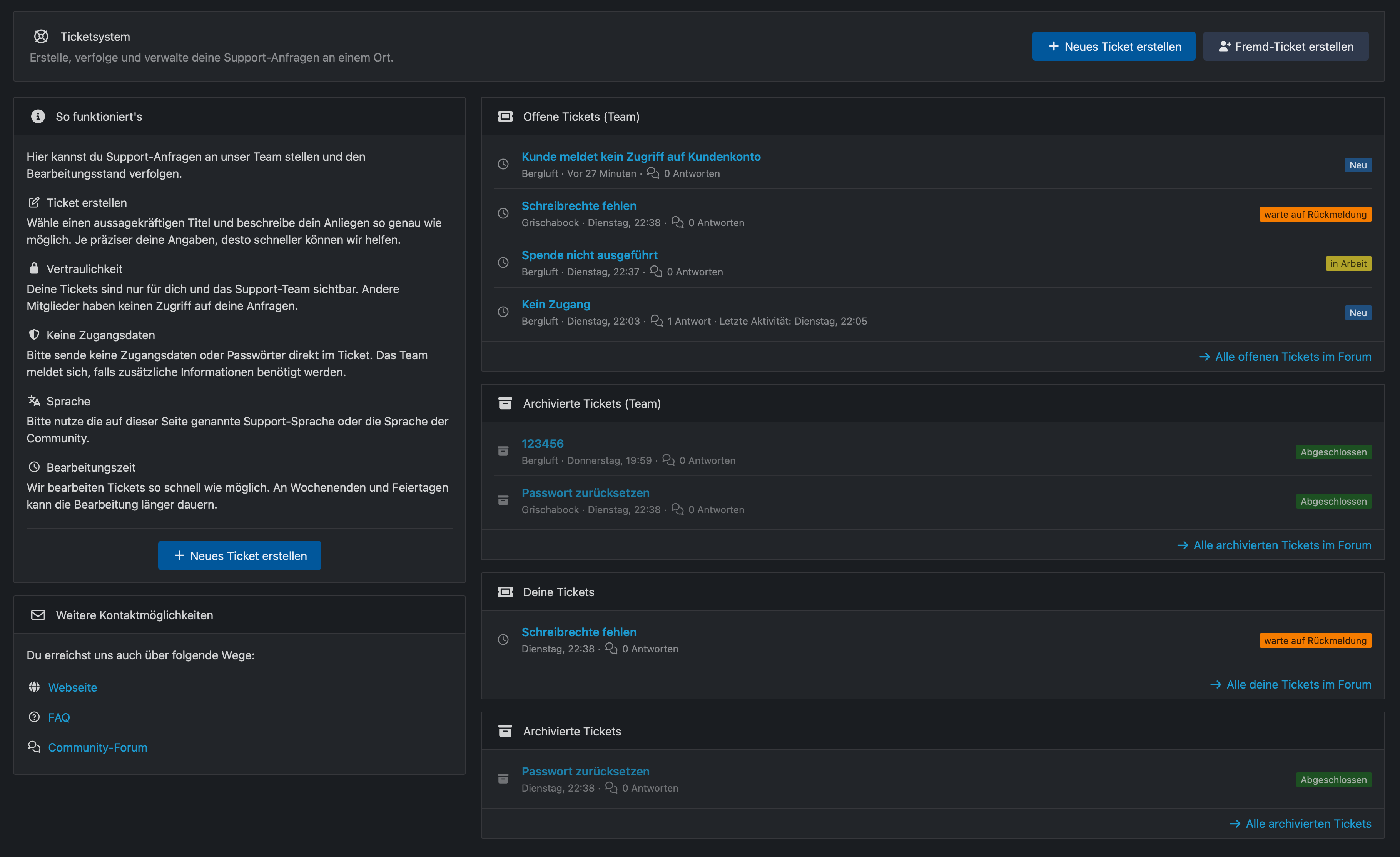The image size is (1400, 857).
Task: Click the archive icon next to Archivierte Tickets heading
Action: [505, 731]
